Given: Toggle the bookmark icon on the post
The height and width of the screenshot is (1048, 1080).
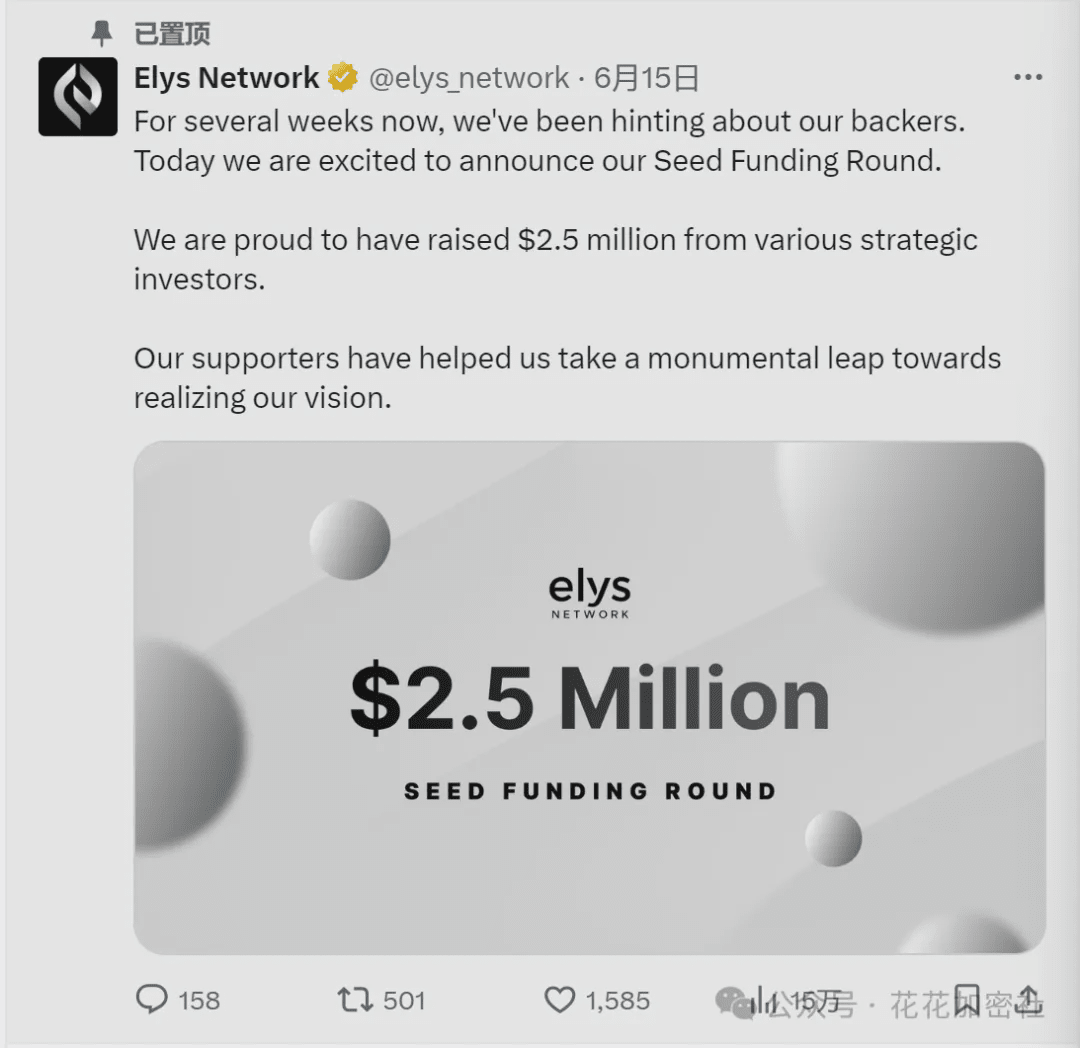Looking at the screenshot, I should coord(966,999).
